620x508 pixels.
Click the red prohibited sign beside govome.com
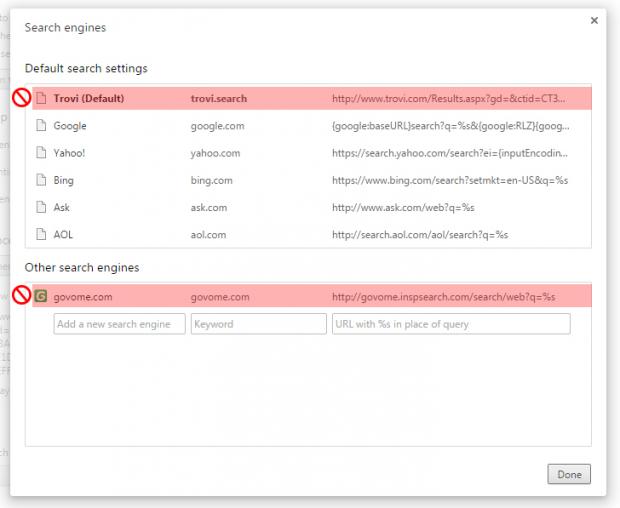click(20, 295)
